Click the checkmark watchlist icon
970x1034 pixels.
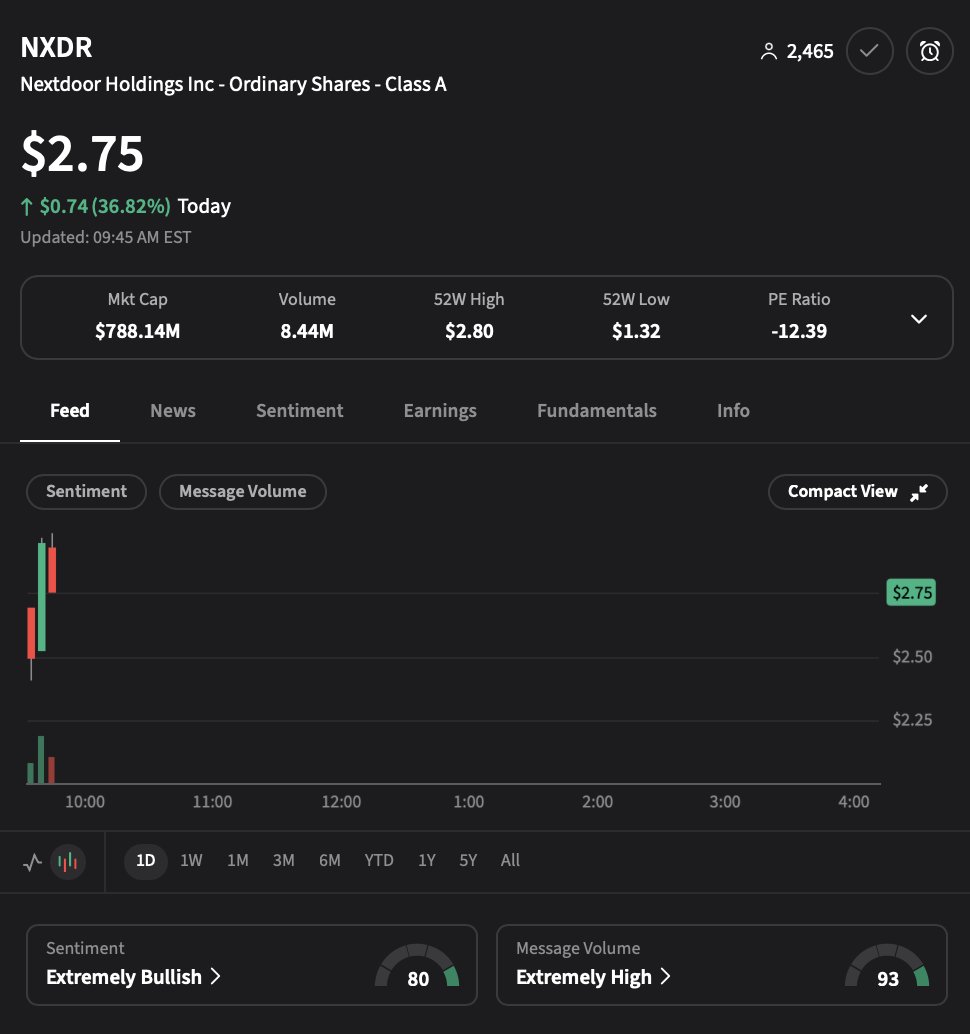point(869,50)
